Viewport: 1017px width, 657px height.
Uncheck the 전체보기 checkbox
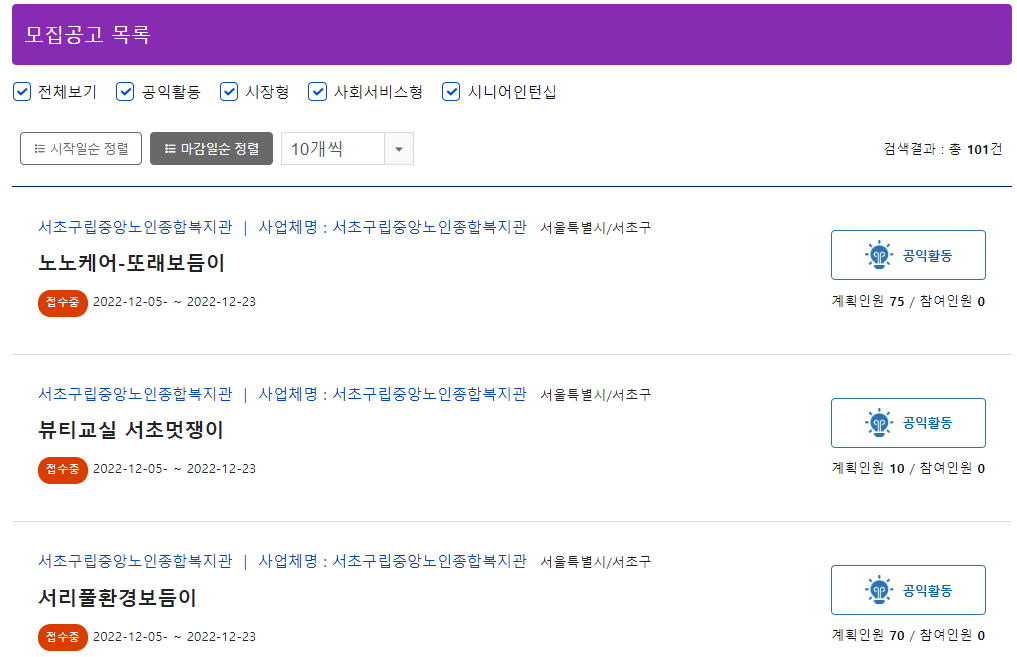(21, 91)
